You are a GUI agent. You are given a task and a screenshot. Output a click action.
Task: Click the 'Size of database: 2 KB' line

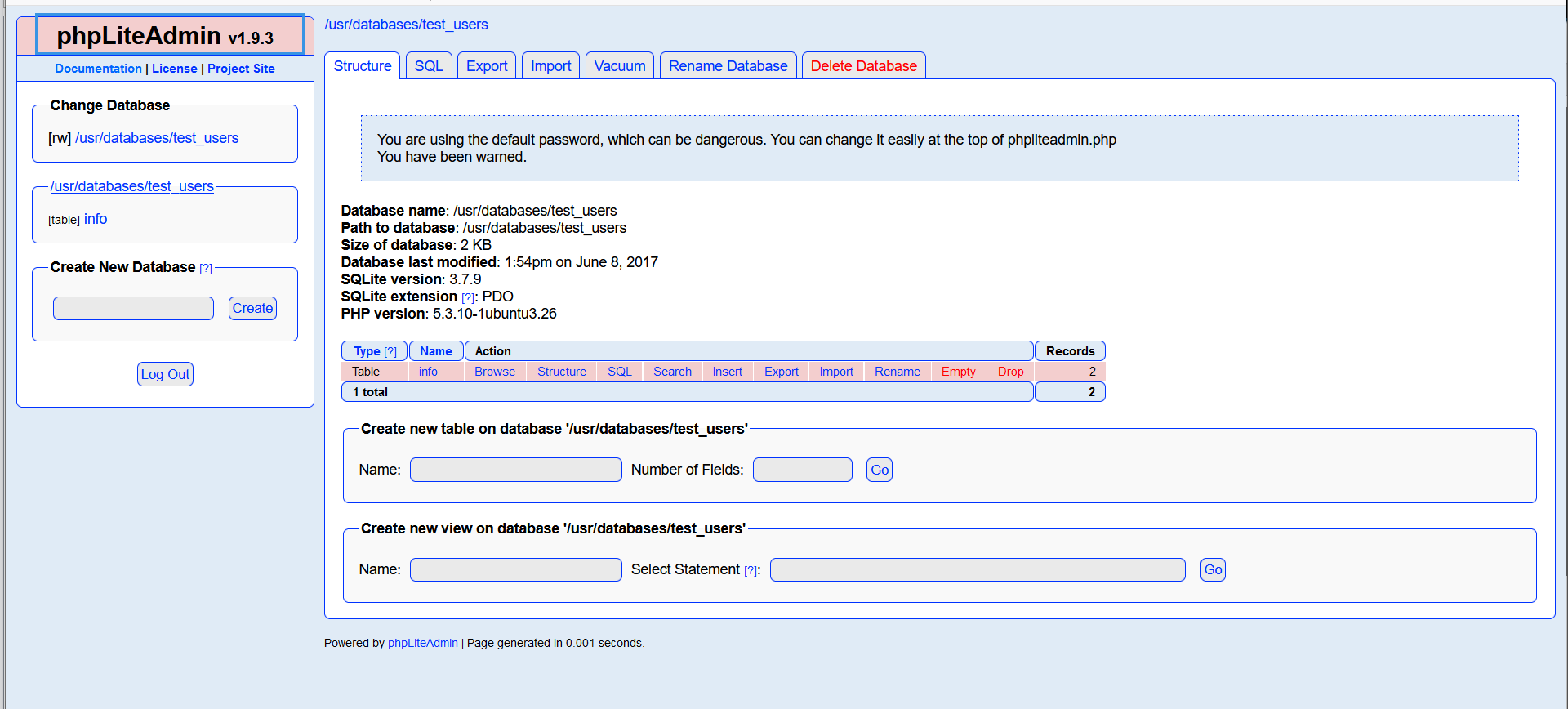(416, 245)
